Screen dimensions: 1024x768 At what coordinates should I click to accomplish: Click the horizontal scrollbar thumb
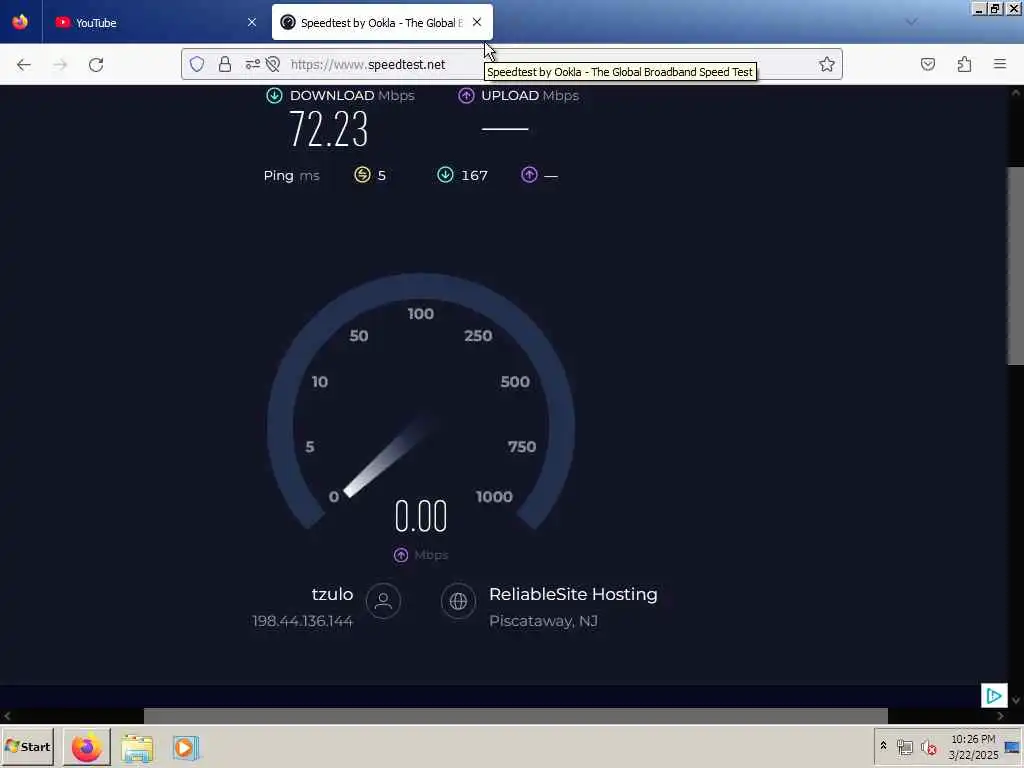coord(515,716)
